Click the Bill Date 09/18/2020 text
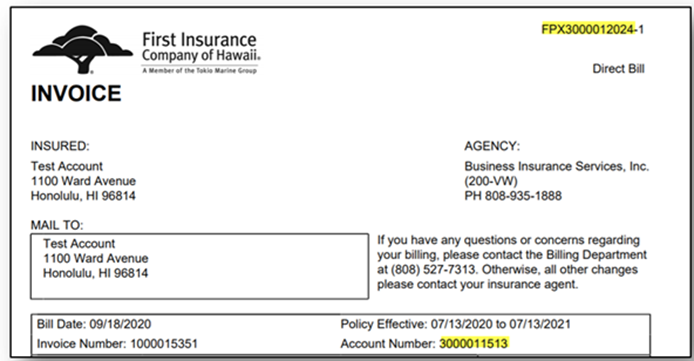The width and height of the screenshot is (694, 361). 94,324
